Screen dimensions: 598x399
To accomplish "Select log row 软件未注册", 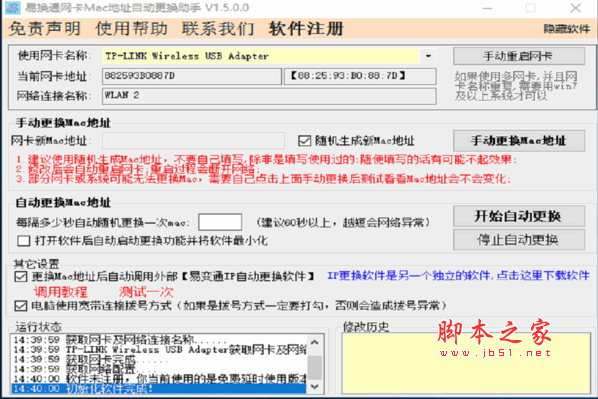I will (x=159, y=379).
